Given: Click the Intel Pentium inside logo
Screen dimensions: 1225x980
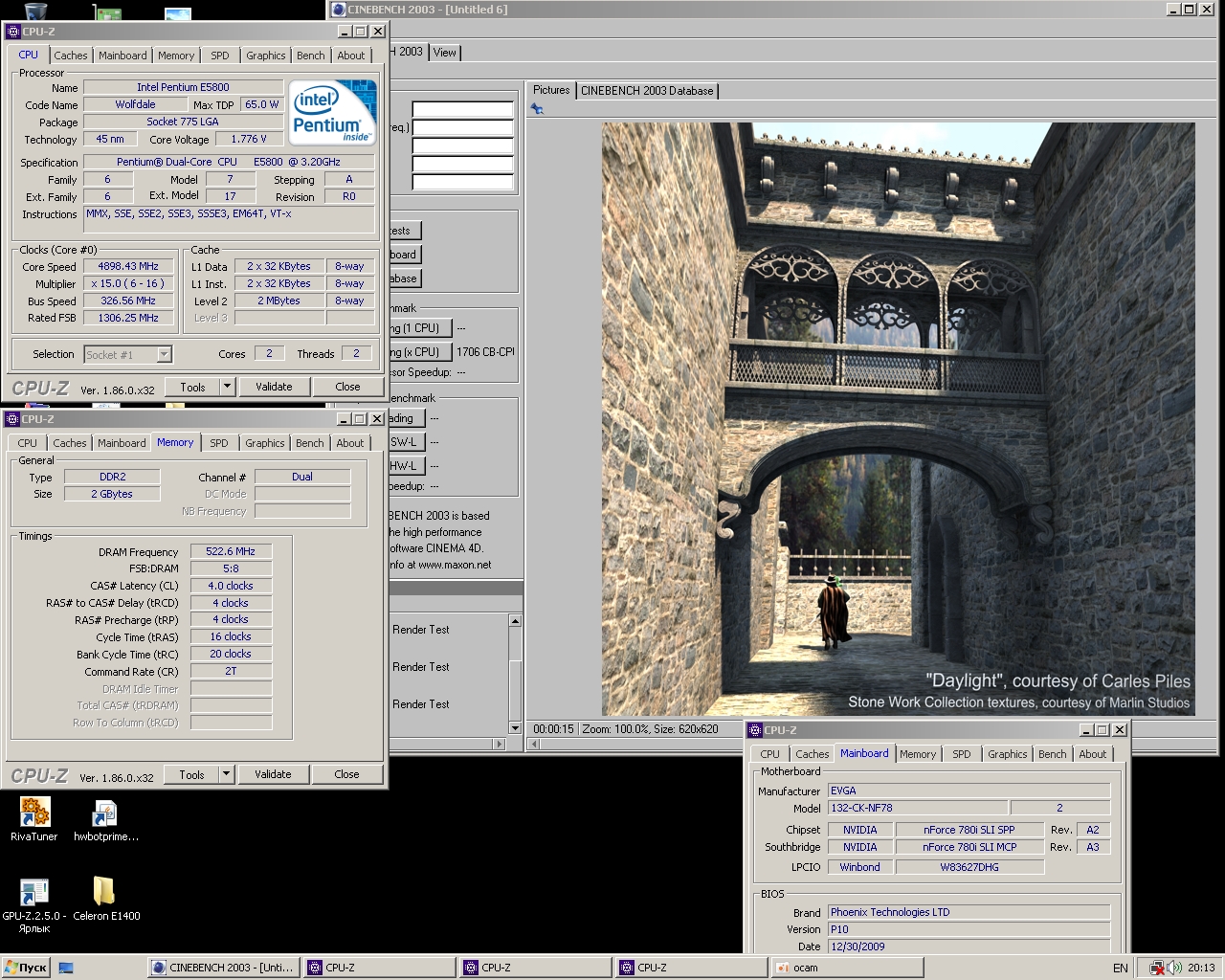Looking at the screenshot, I should 332,113.
